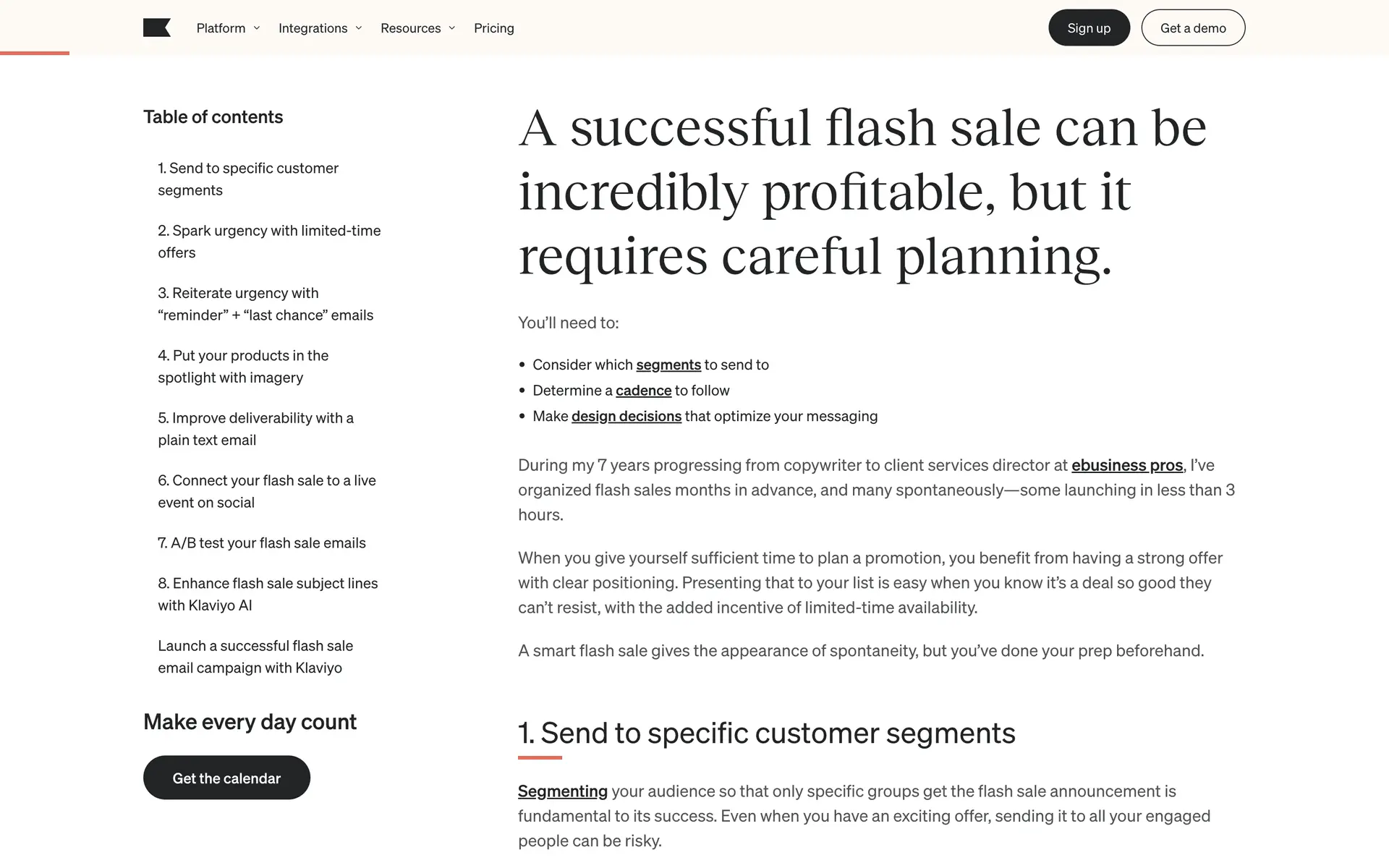Expand the Integrations dropdown chevron

tap(359, 28)
